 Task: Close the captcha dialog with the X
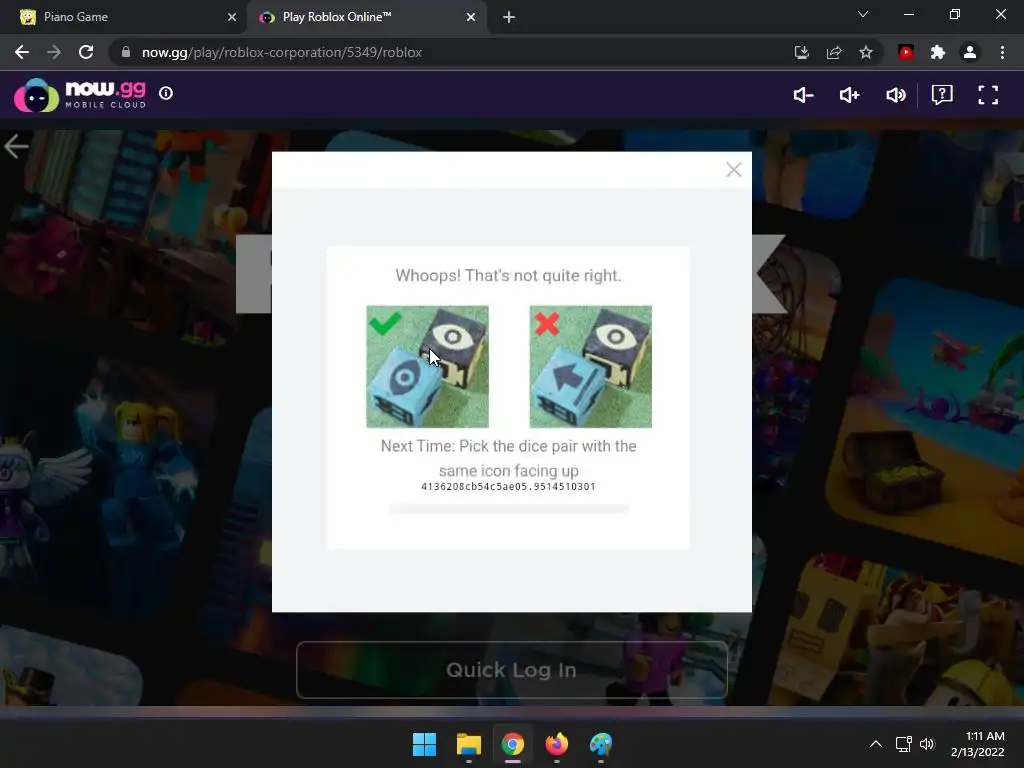point(733,170)
